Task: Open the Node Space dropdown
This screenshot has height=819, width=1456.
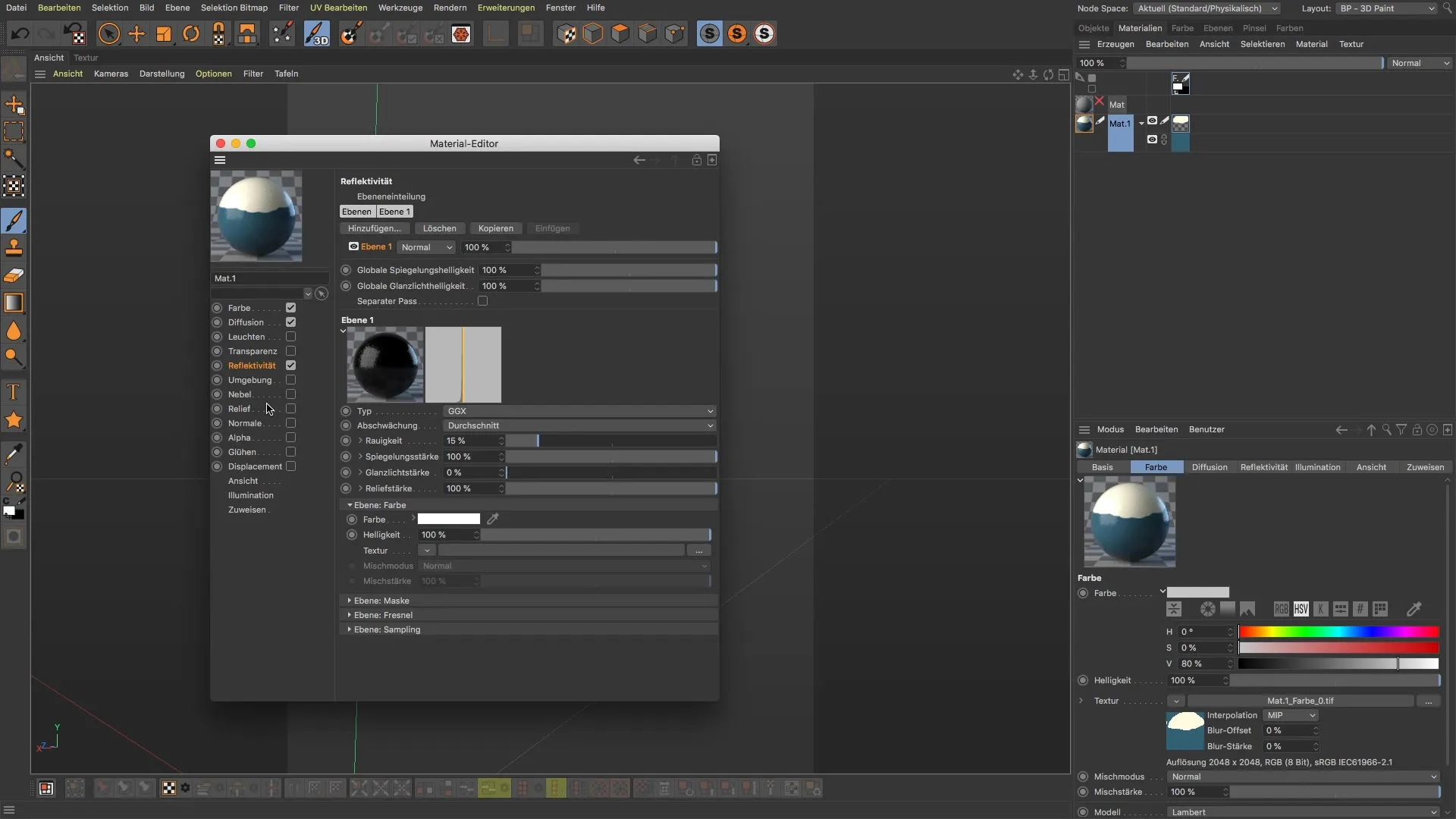Action: coord(1207,8)
